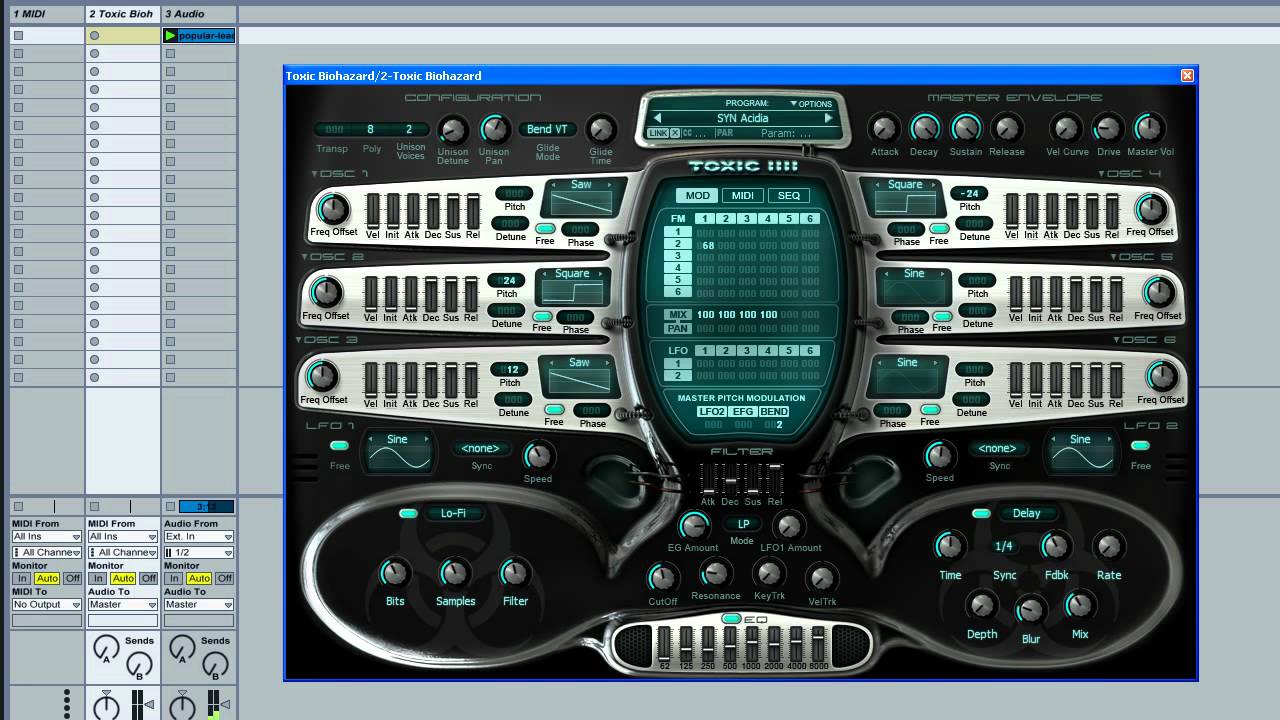
Task: Toggle OSC 1 Free switch
Action: [545, 229]
